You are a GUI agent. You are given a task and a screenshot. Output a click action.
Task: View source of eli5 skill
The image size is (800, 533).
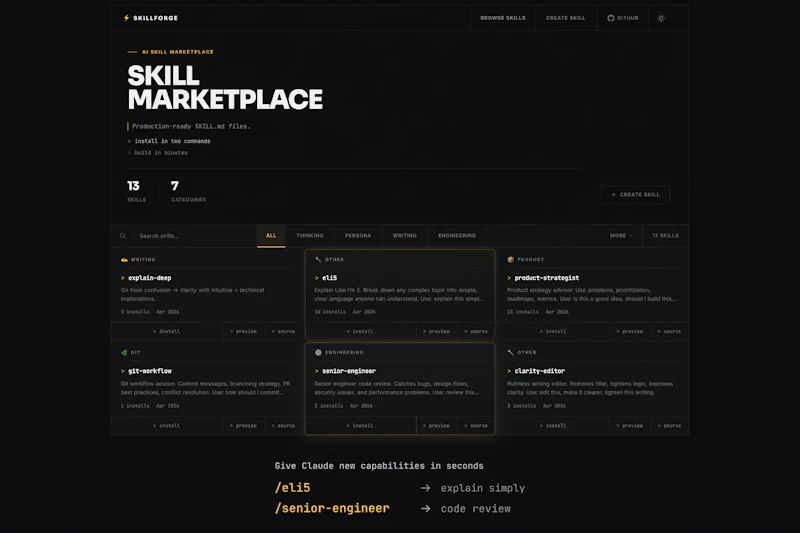pyautogui.click(x=476, y=332)
